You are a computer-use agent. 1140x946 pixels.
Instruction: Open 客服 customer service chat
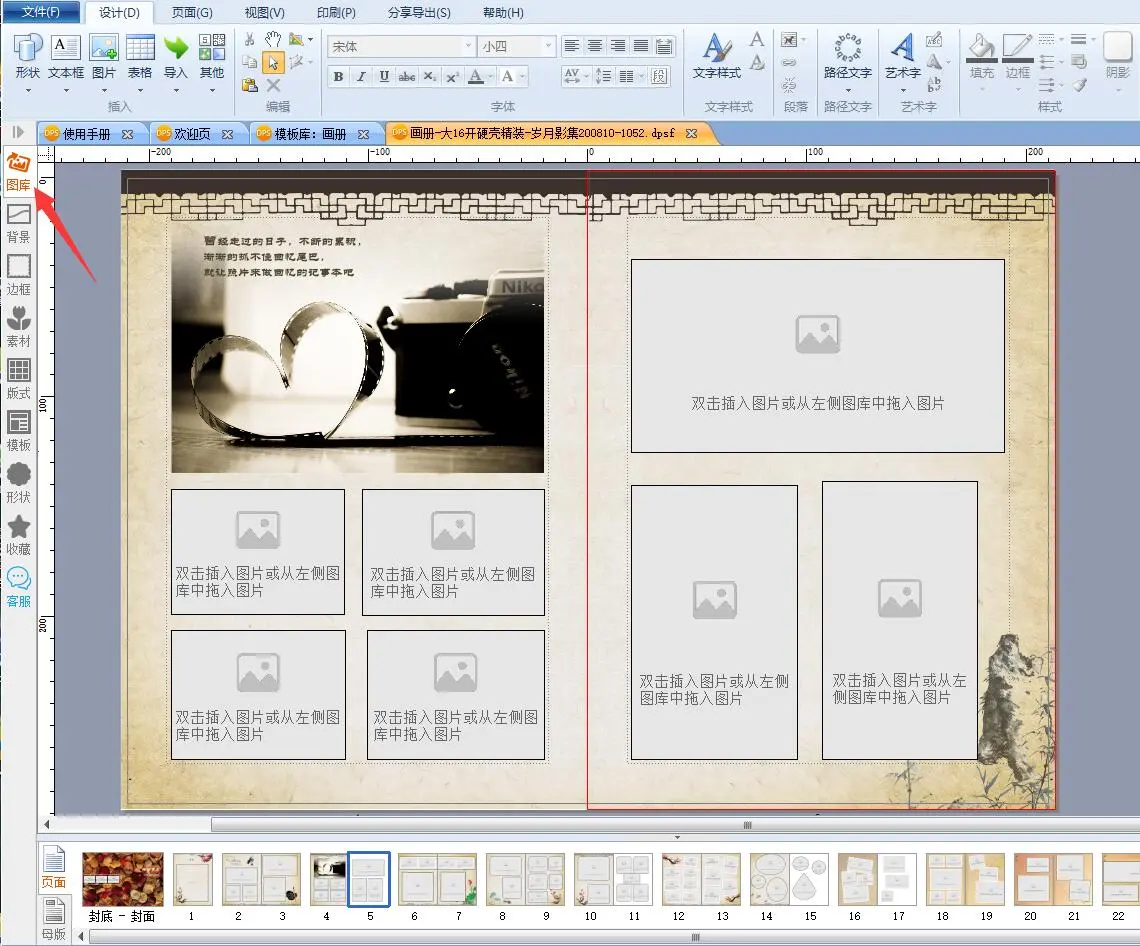[x=18, y=586]
